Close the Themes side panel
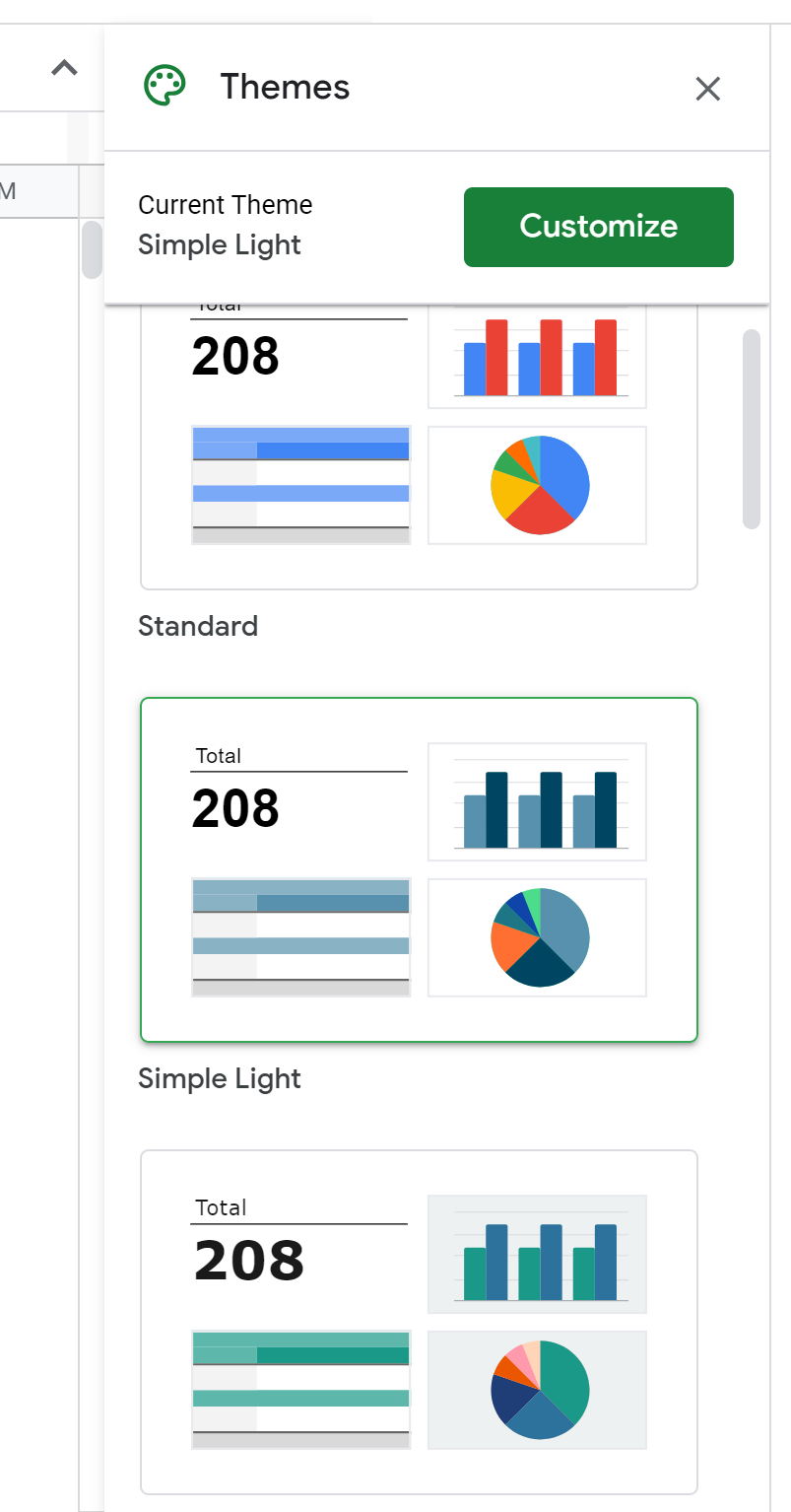The width and height of the screenshot is (791, 1512). [707, 89]
